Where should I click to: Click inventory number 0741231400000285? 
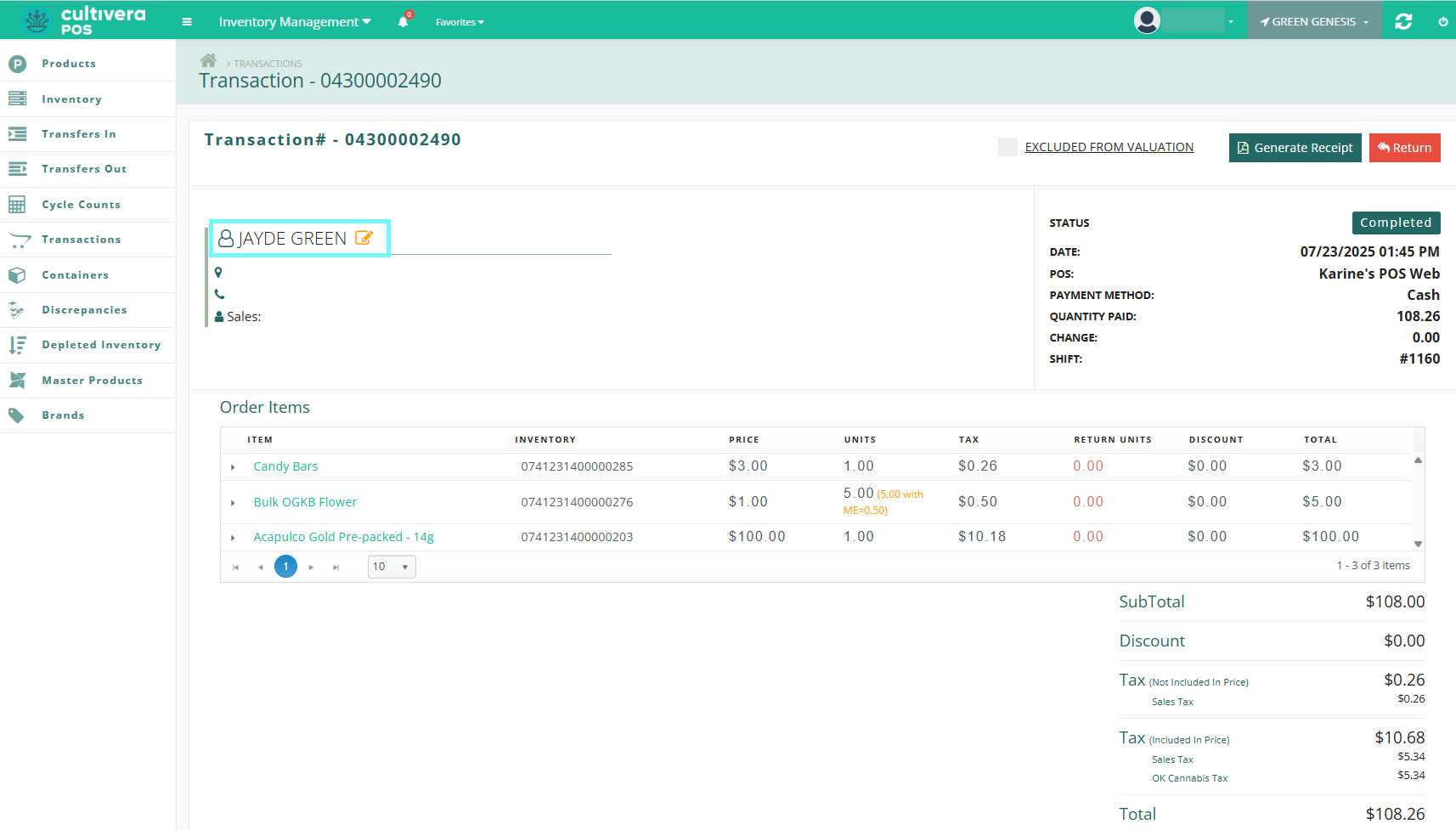[x=577, y=466]
